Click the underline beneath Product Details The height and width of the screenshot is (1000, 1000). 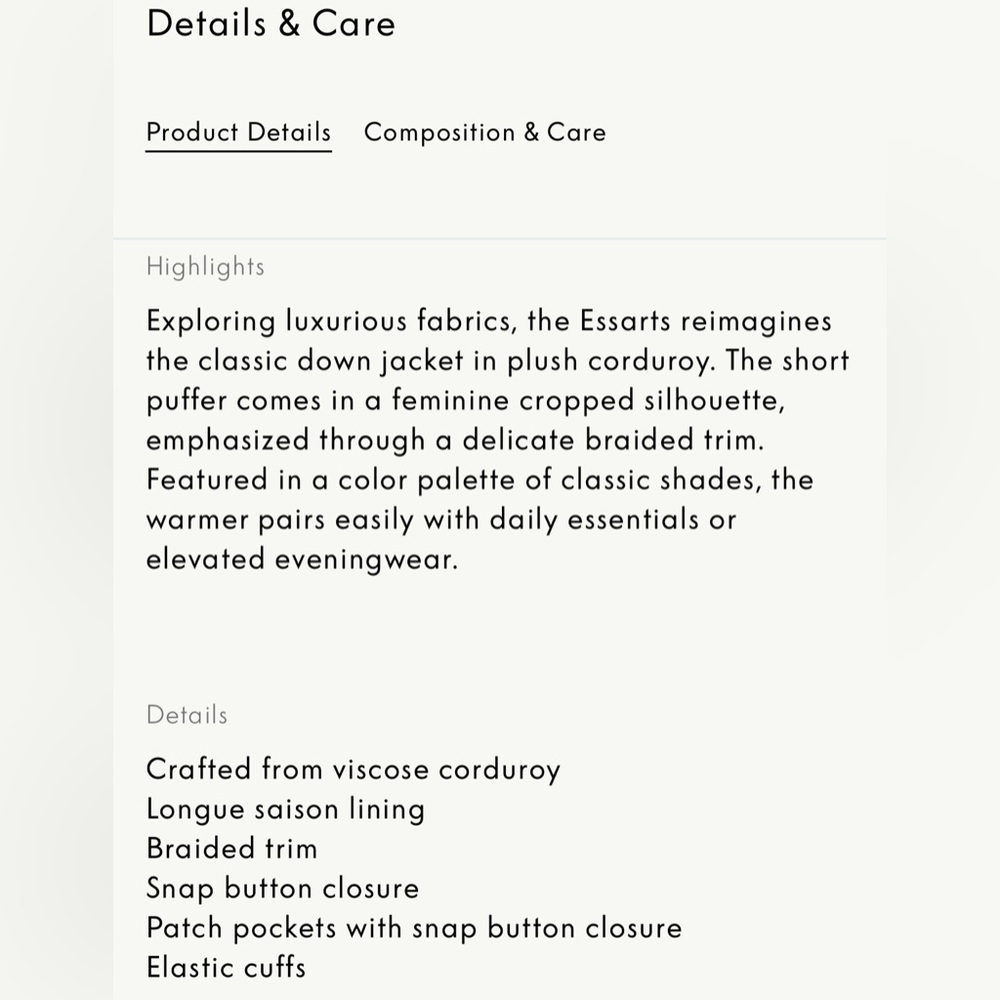coord(239,151)
